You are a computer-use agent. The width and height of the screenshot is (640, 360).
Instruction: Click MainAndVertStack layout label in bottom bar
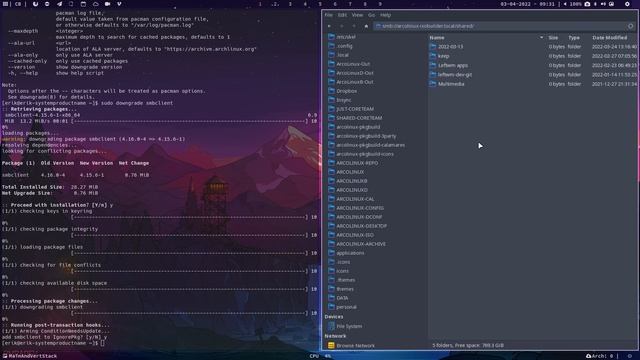coord(33,356)
